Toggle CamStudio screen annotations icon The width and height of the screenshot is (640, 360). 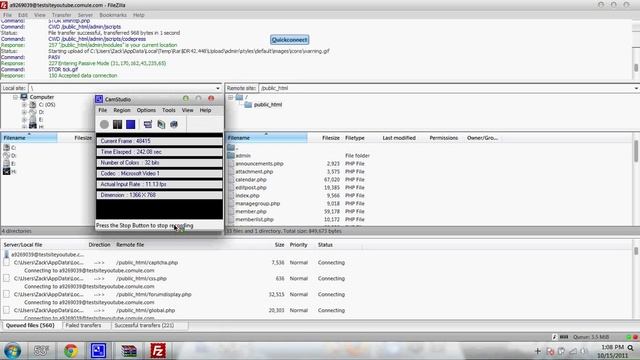coord(148,124)
